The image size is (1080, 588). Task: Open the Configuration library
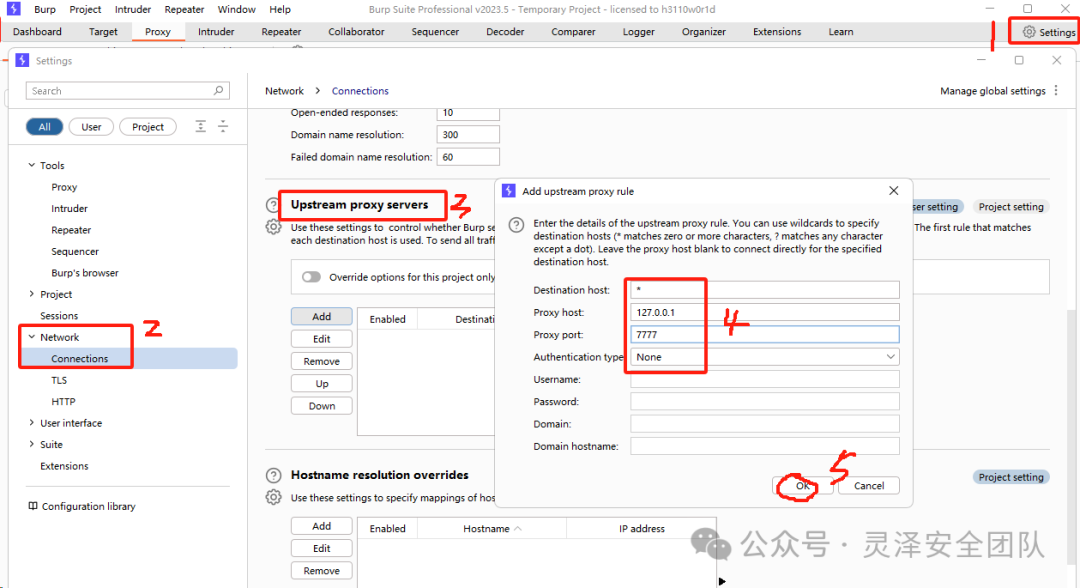pos(81,506)
